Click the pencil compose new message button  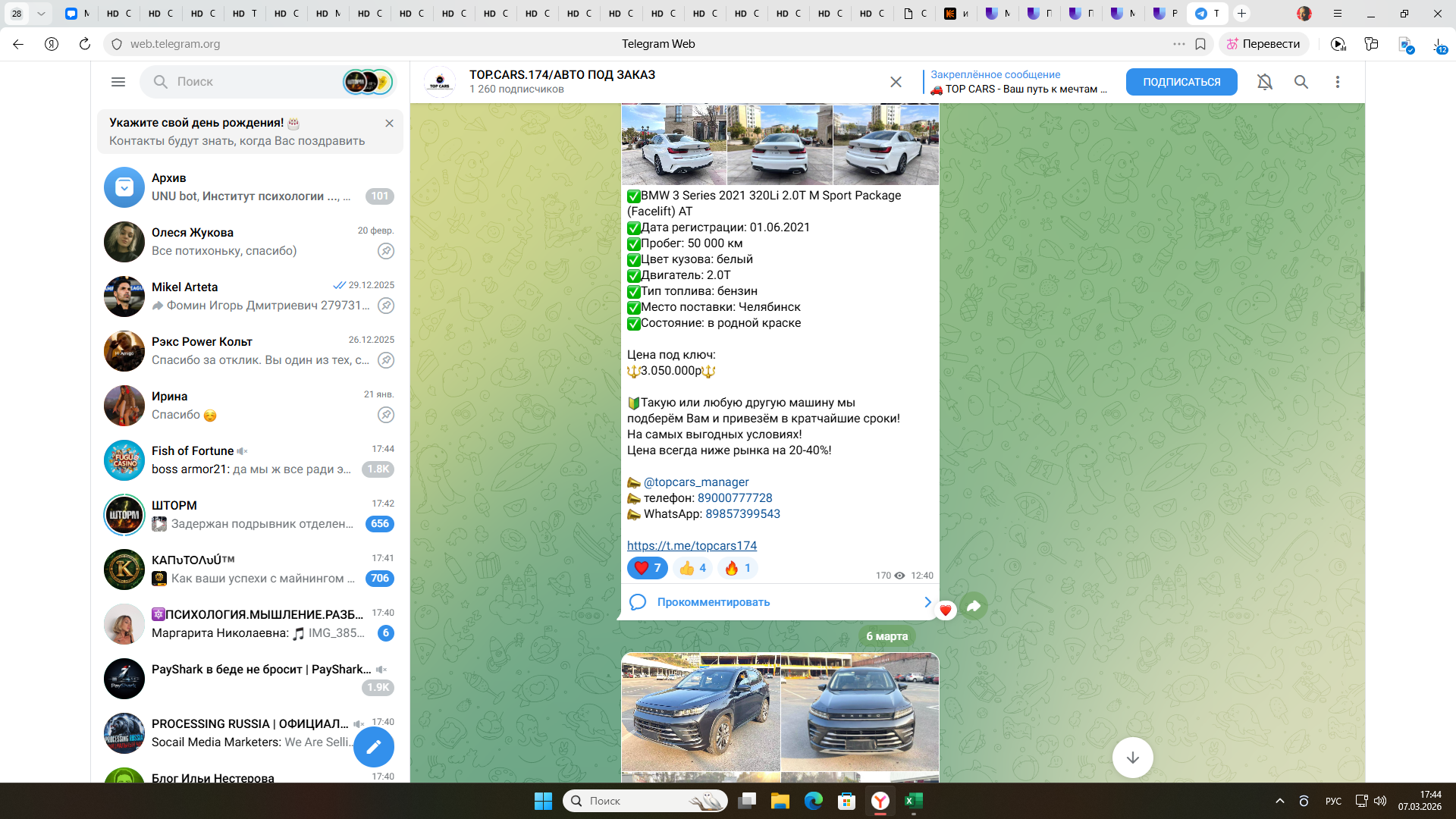click(x=374, y=748)
